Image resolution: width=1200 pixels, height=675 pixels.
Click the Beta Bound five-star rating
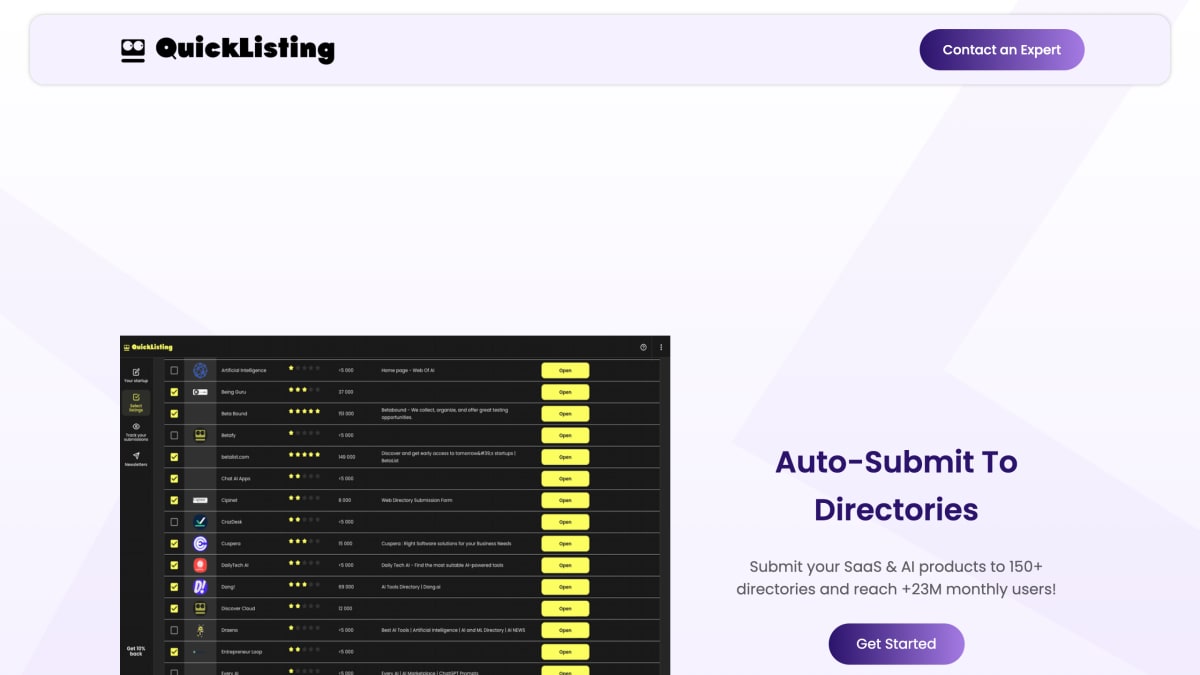pyautogui.click(x=304, y=411)
